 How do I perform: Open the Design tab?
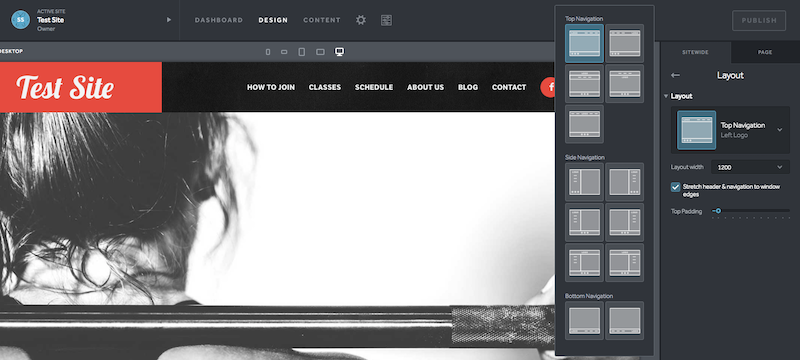(x=273, y=20)
